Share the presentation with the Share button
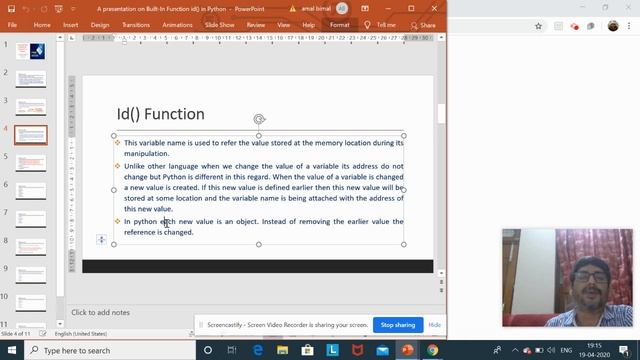The width and height of the screenshot is (640, 360). 423,25
